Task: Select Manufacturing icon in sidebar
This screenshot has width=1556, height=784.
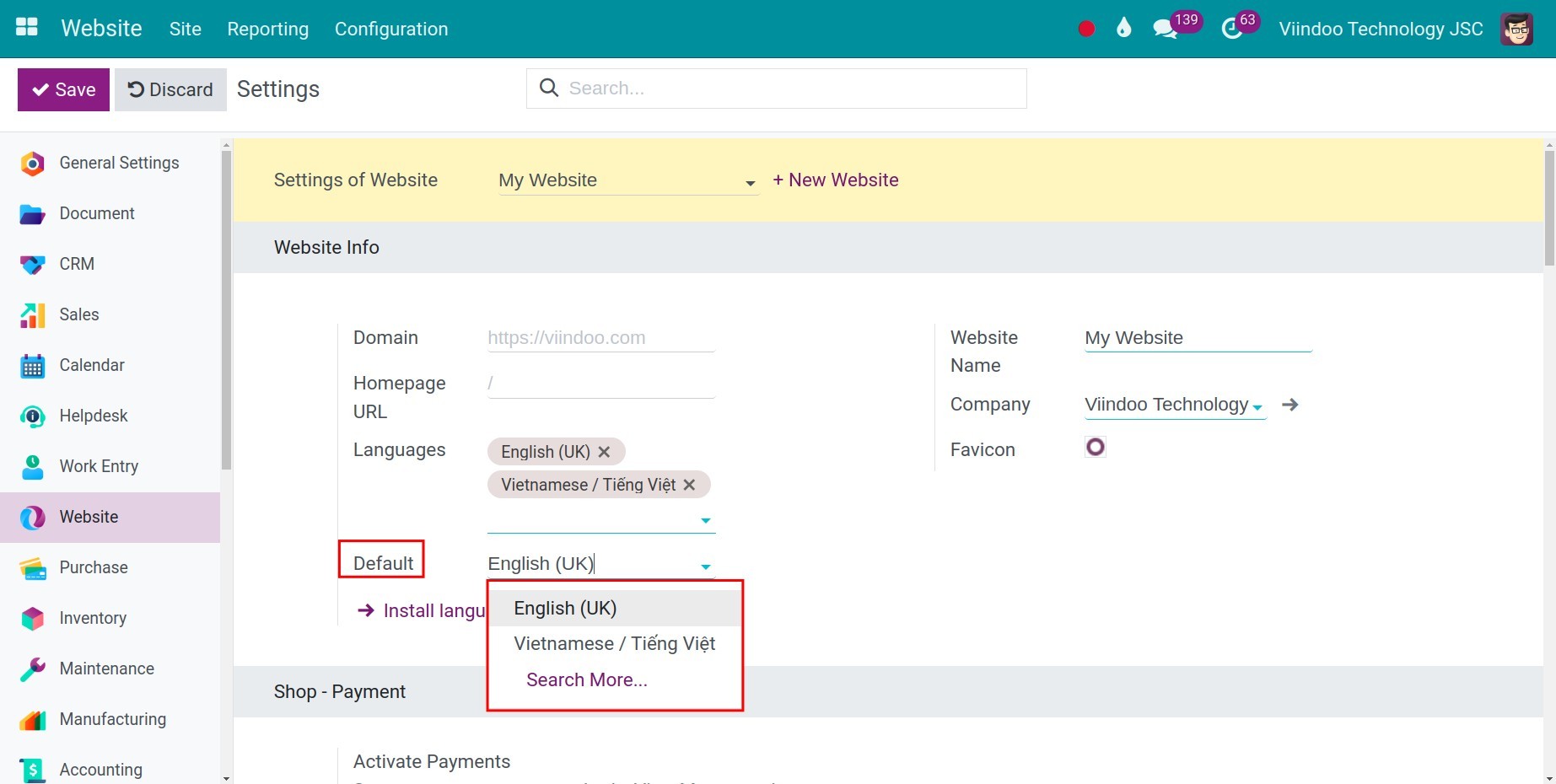Action: [32, 720]
